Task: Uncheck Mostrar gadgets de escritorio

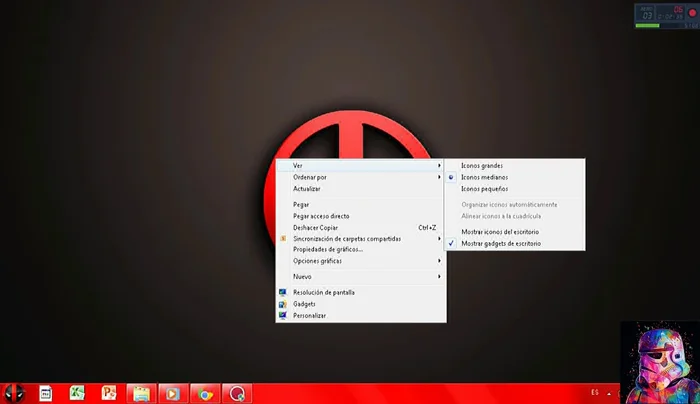Action: point(500,243)
